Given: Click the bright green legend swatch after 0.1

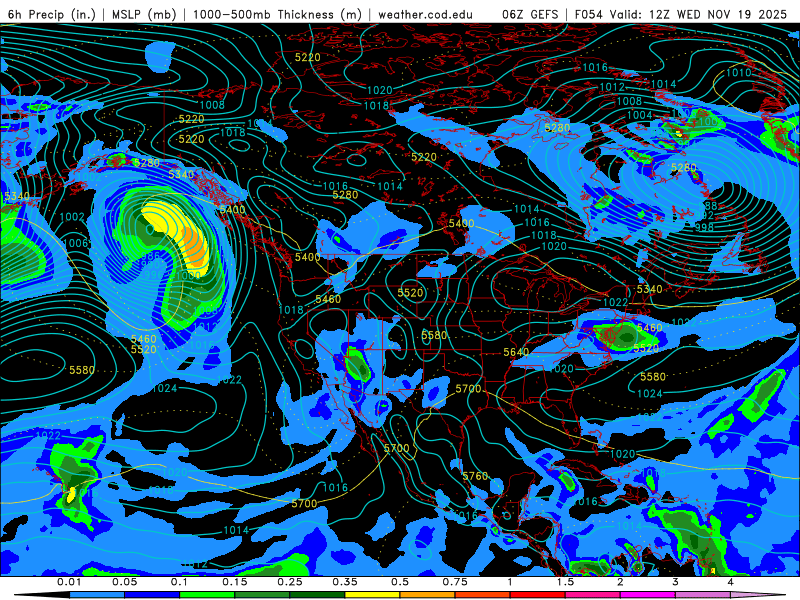Looking at the screenshot, I should coord(207,595).
